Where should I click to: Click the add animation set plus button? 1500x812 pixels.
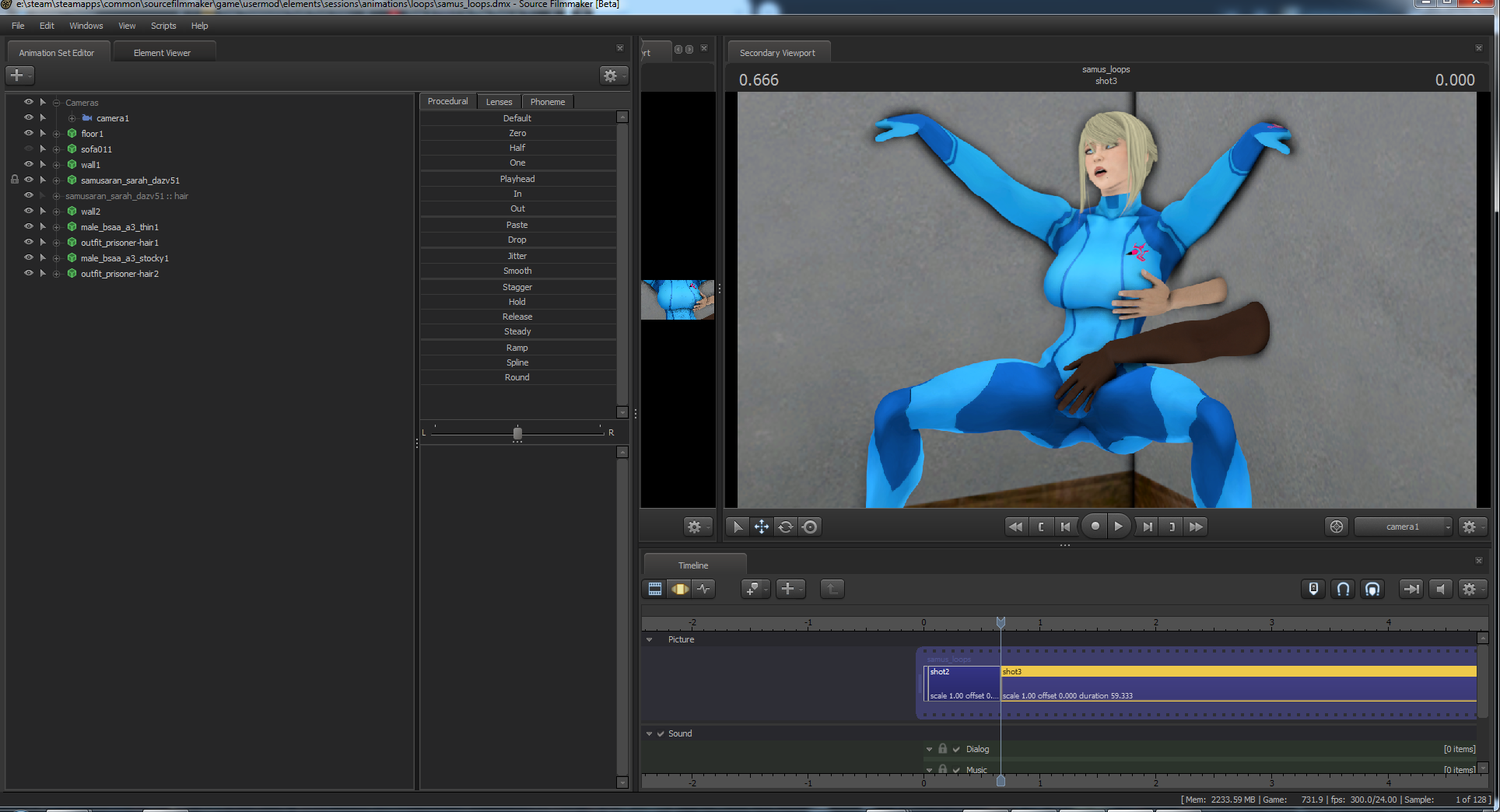19,75
